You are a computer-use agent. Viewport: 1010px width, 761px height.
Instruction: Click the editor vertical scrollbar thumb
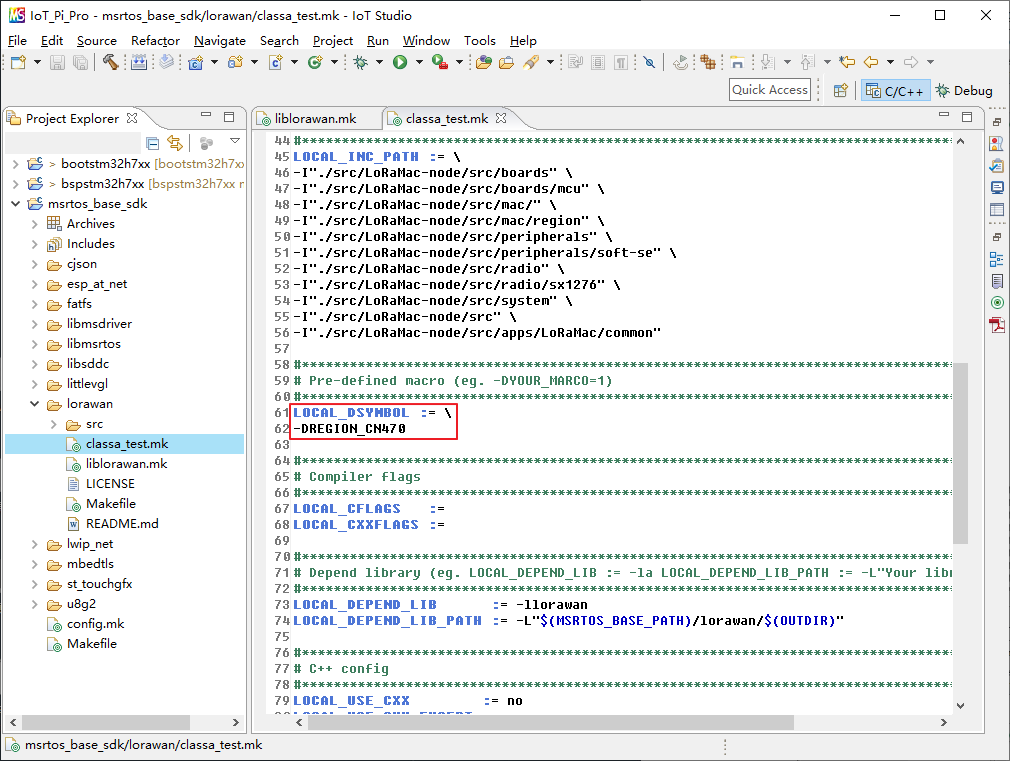(x=960, y=452)
